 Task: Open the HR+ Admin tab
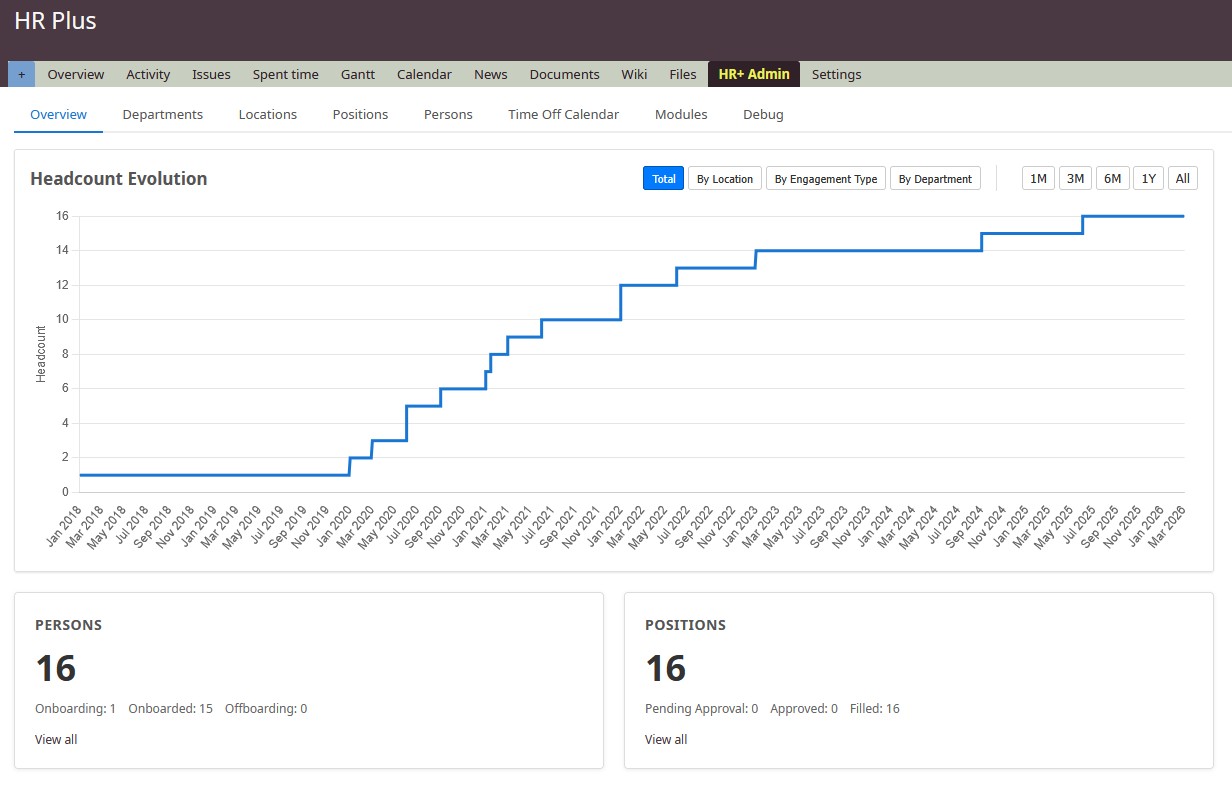[x=753, y=73]
